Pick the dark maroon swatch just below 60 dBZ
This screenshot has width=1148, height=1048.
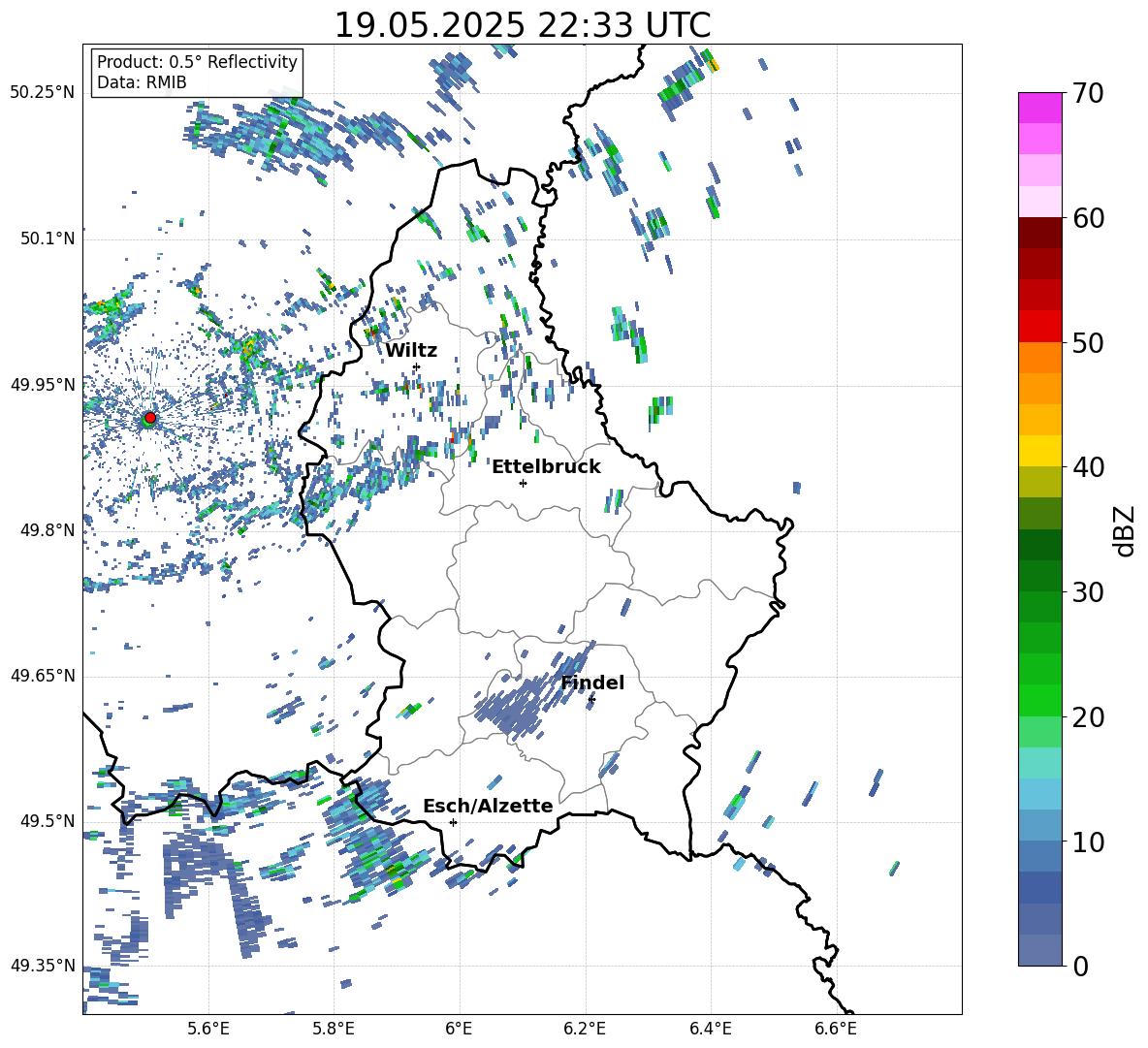(1039, 232)
